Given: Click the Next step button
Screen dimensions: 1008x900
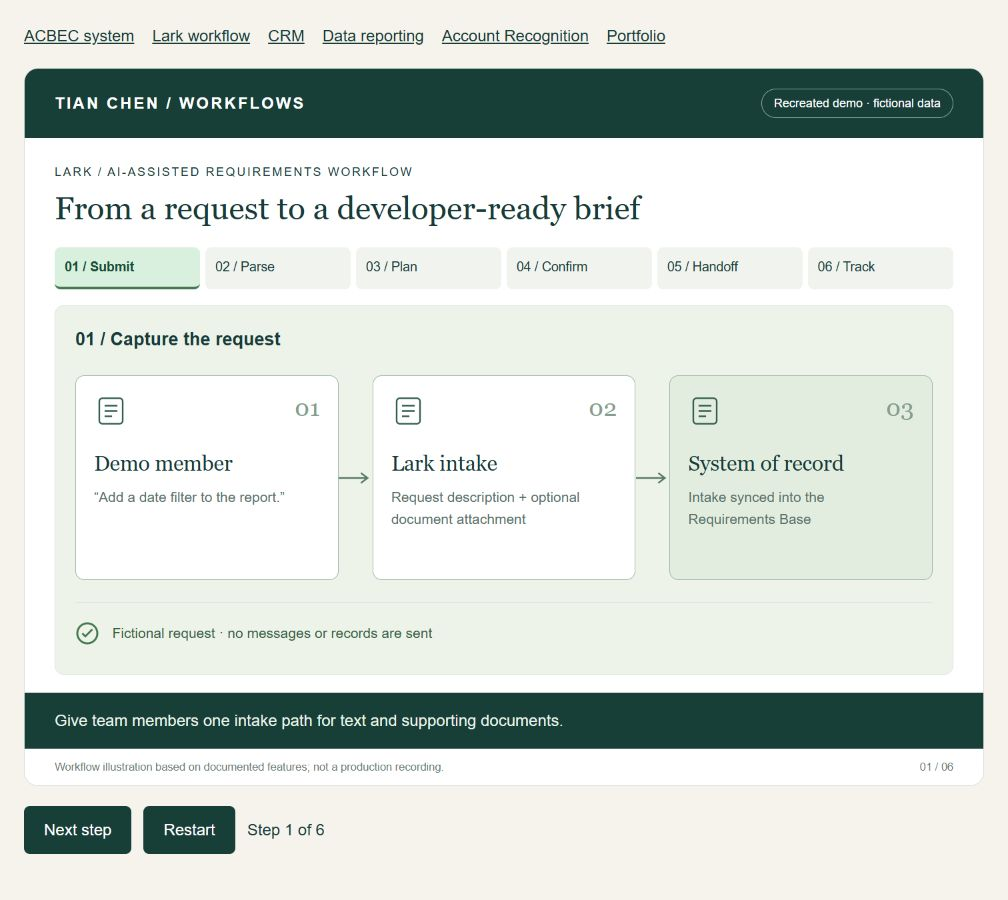Looking at the screenshot, I should click(x=78, y=830).
